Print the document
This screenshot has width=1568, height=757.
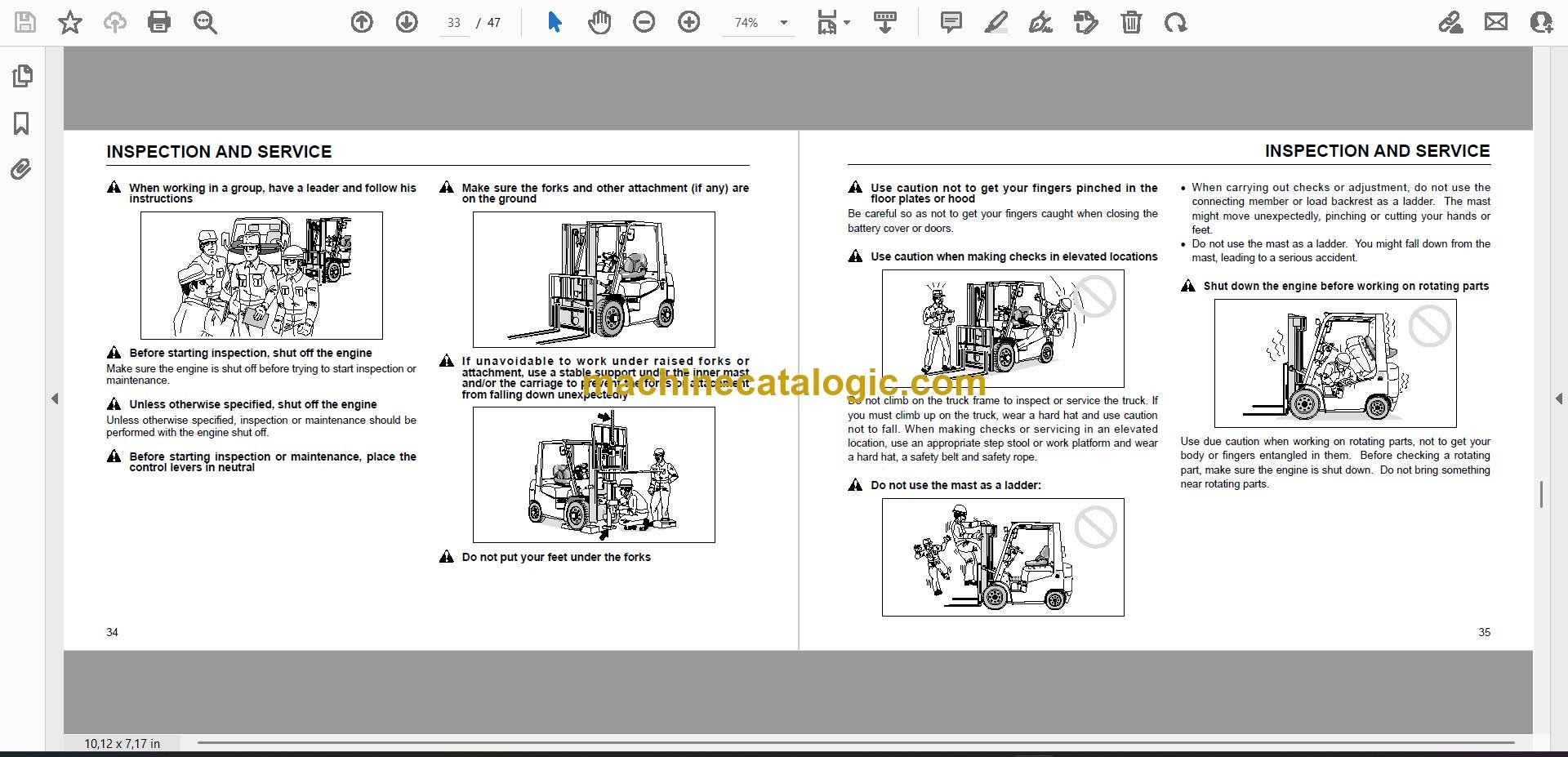point(159,22)
